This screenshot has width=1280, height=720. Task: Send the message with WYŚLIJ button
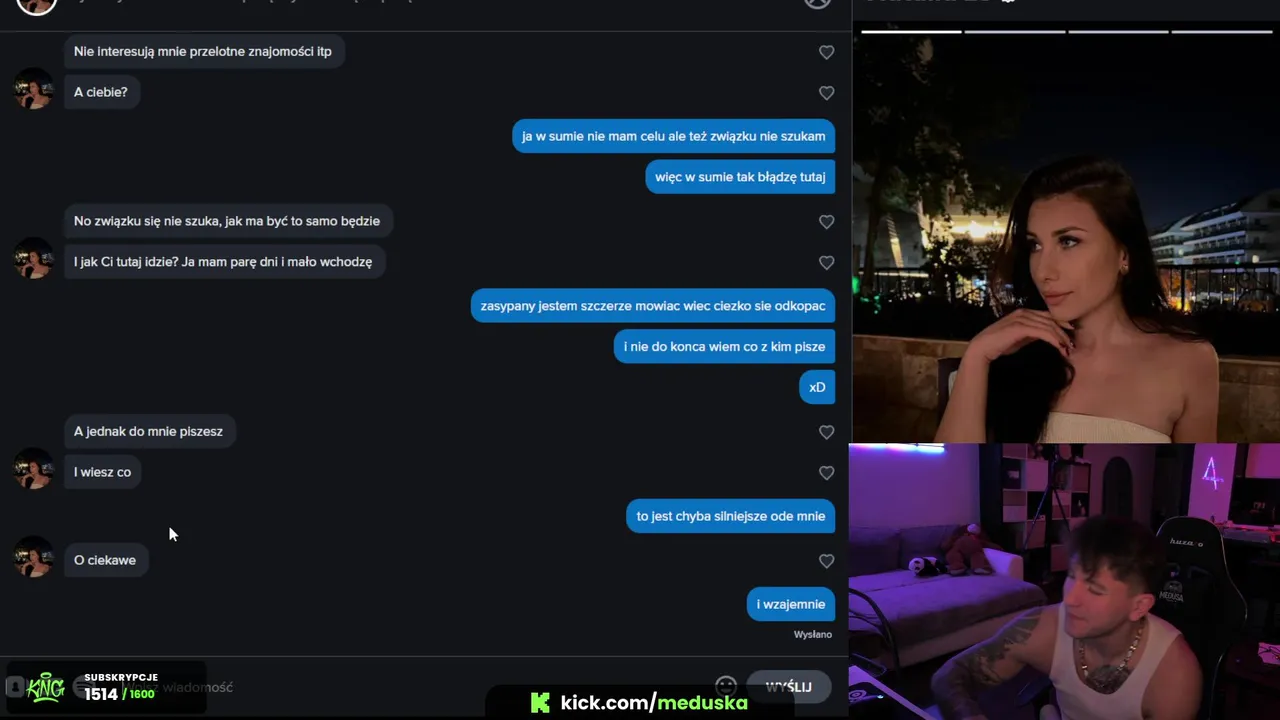(x=788, y=687)
